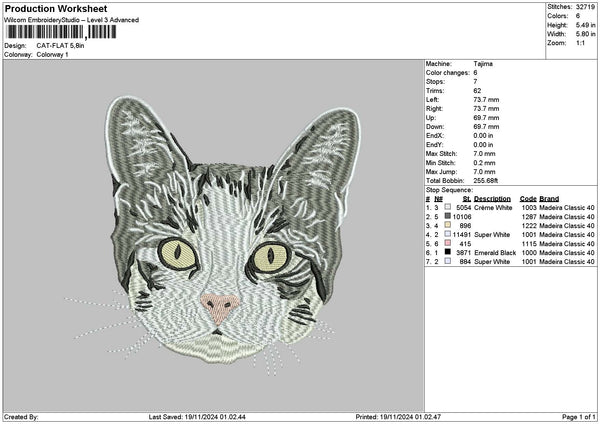
Task: Click the "St." column header
Action: [x=467, y=199]
